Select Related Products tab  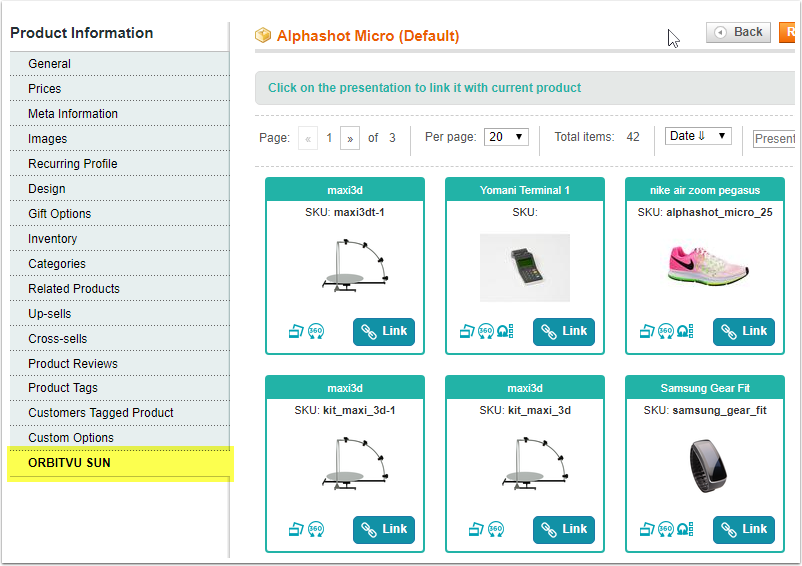coord(120,289)
